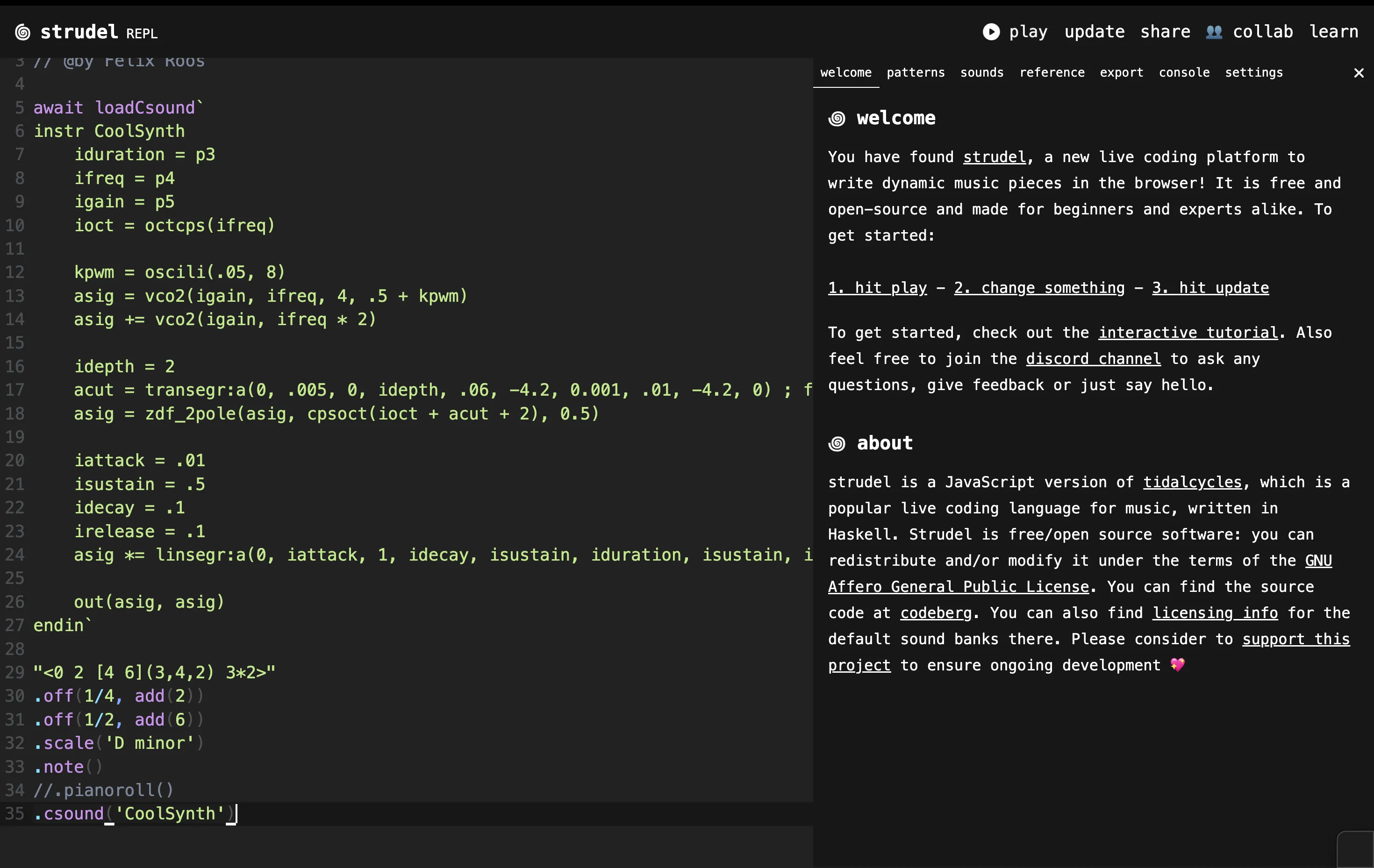Click the 'kpwm = oscili(.05, 8)' line

click(179, 273)
